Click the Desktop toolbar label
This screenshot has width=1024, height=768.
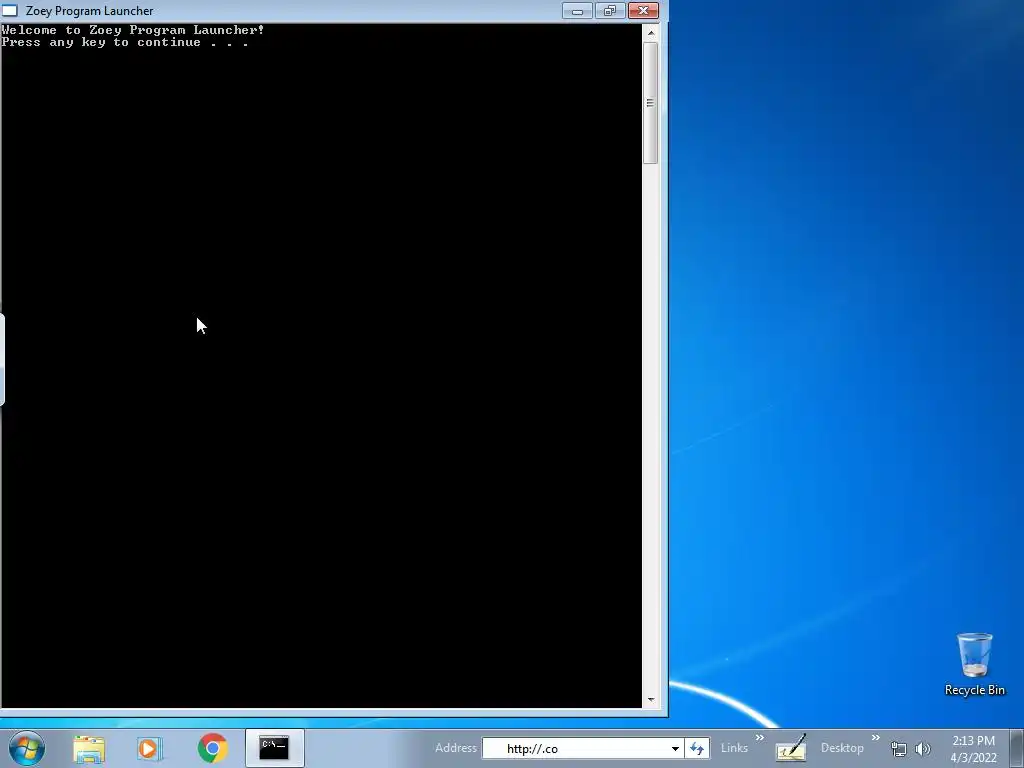pyautogui.click(x=842, y=748)
